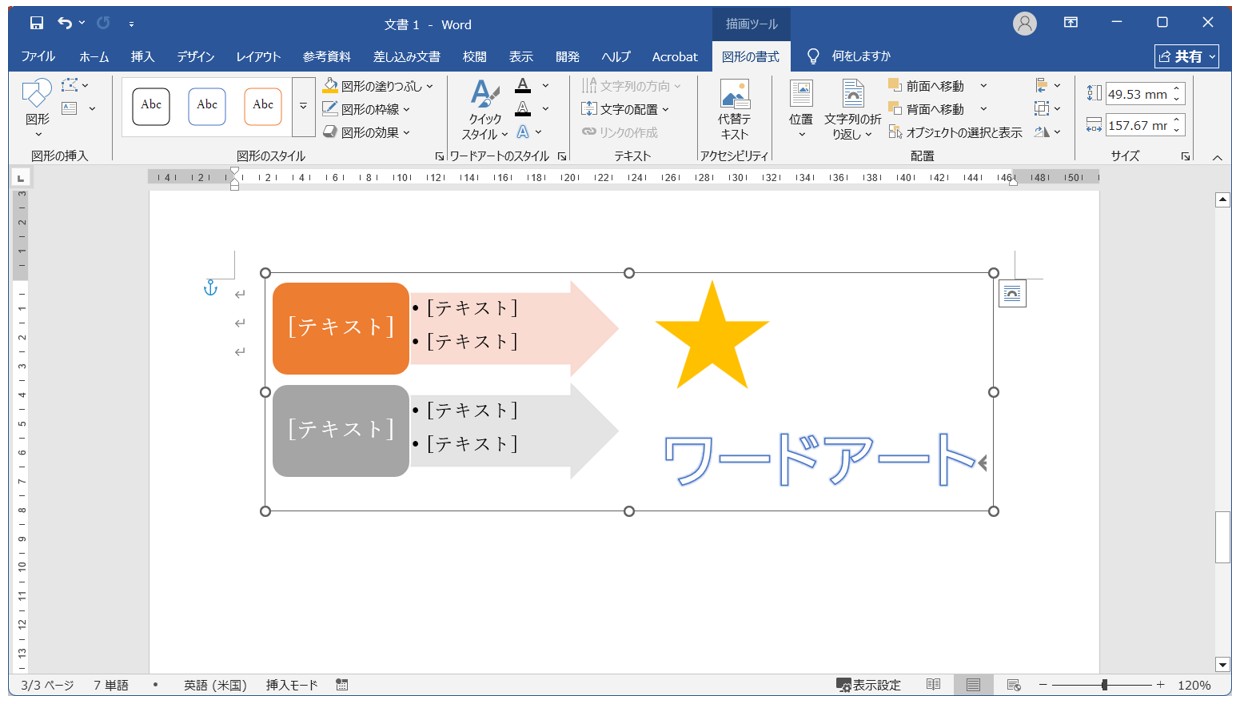This screenshot has width=1241, height=704.
Task: Select the yellow star shape
Action: pos(712,336)
